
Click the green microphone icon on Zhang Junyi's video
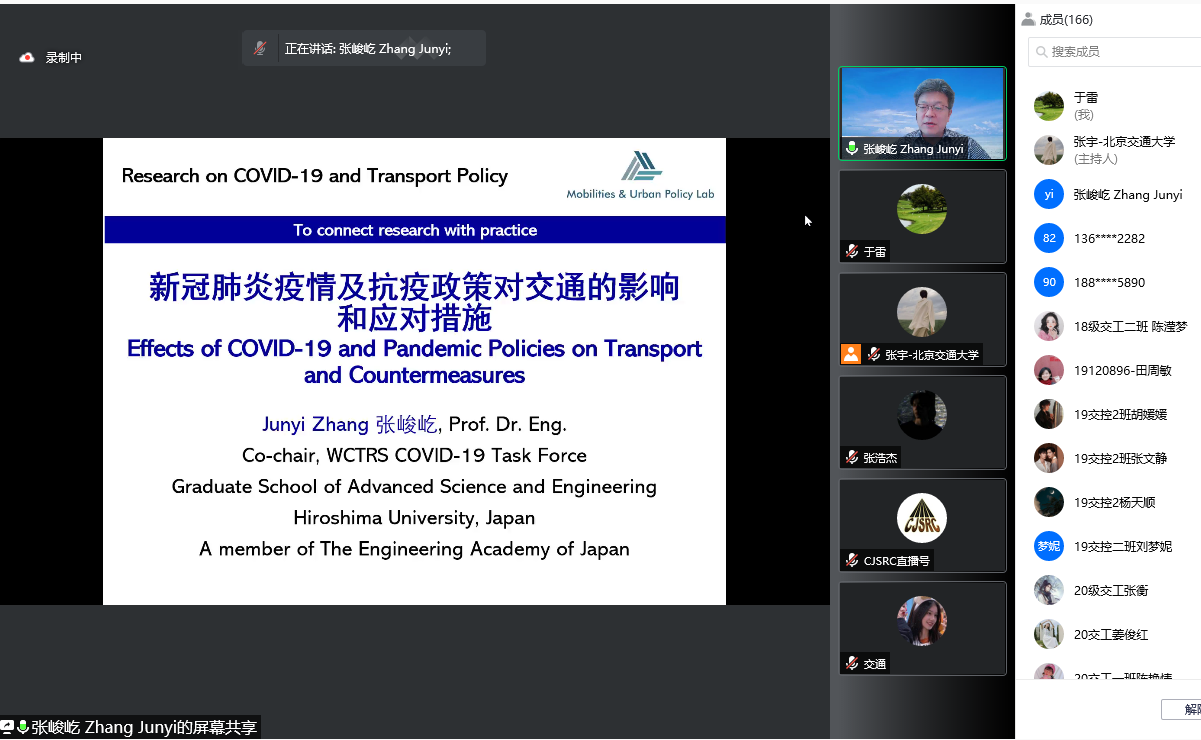tap(851, 149)
